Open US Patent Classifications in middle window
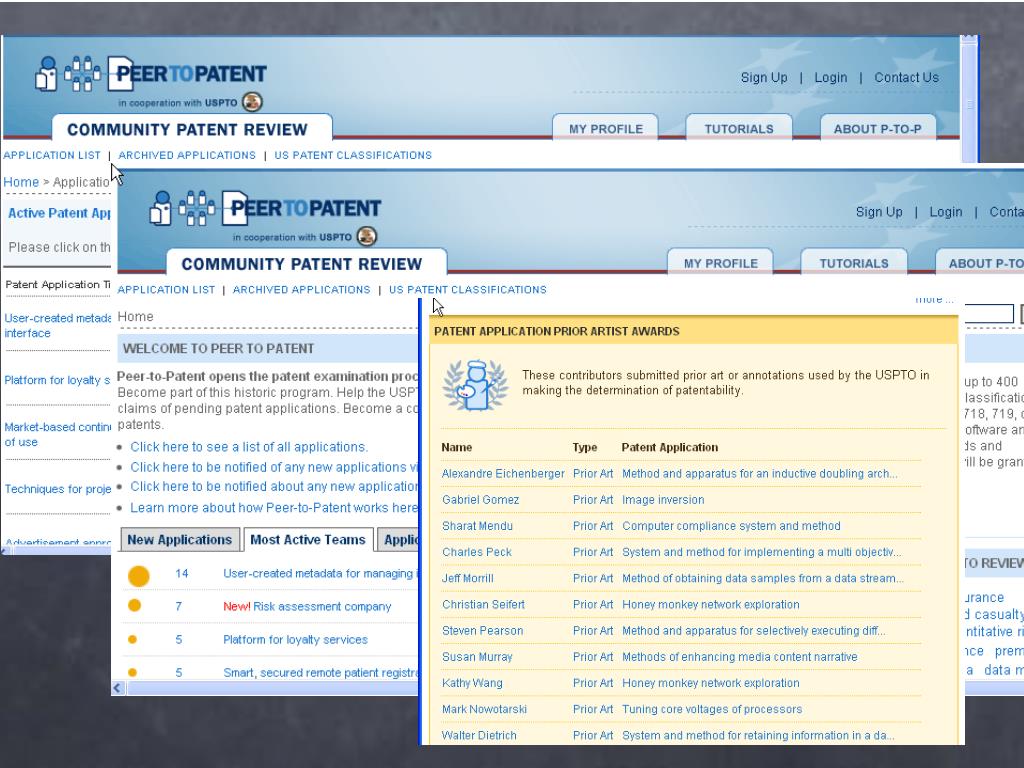Image resolution: width=1024 pixels, height=768 pixels. pos(468,290)
